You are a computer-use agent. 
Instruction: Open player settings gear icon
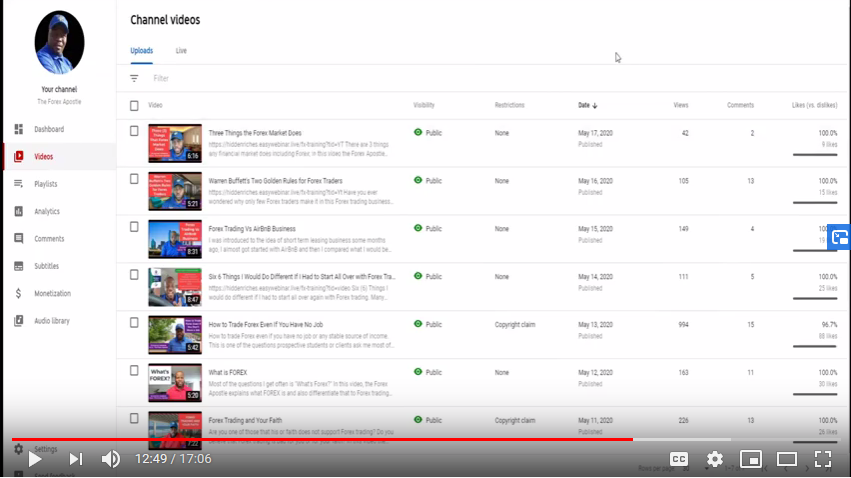coord(715,459)
